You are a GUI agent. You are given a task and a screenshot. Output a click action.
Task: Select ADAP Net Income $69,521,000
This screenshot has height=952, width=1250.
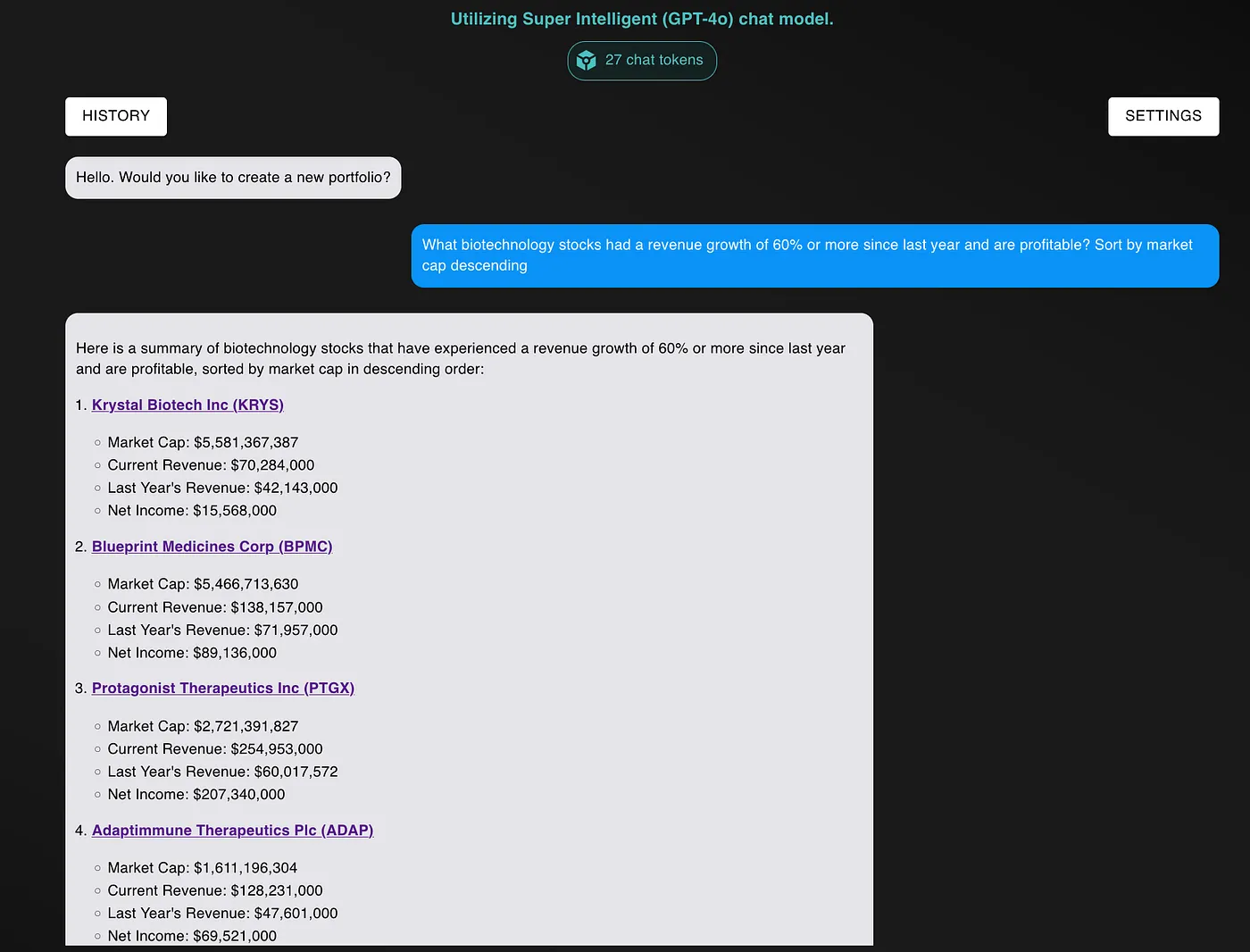192,936
